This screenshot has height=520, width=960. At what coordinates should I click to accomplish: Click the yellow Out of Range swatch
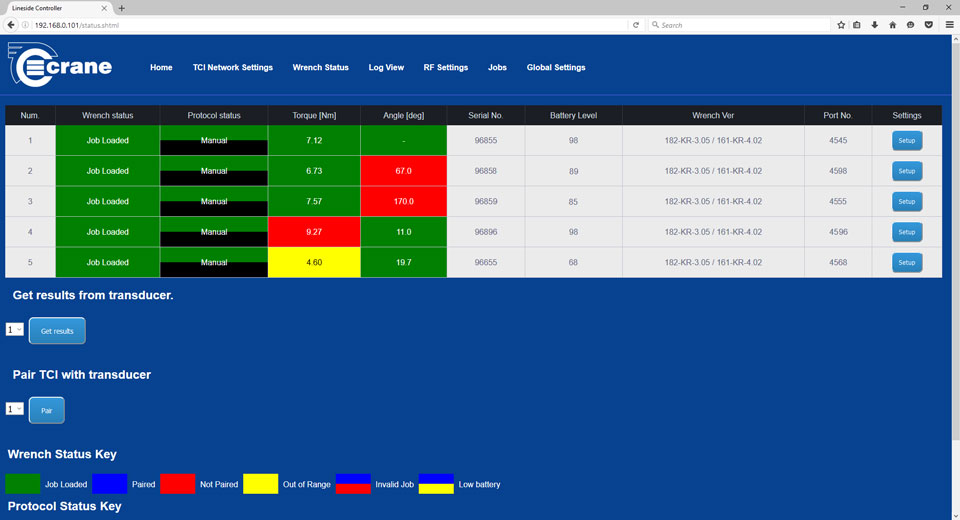[260, 484]
